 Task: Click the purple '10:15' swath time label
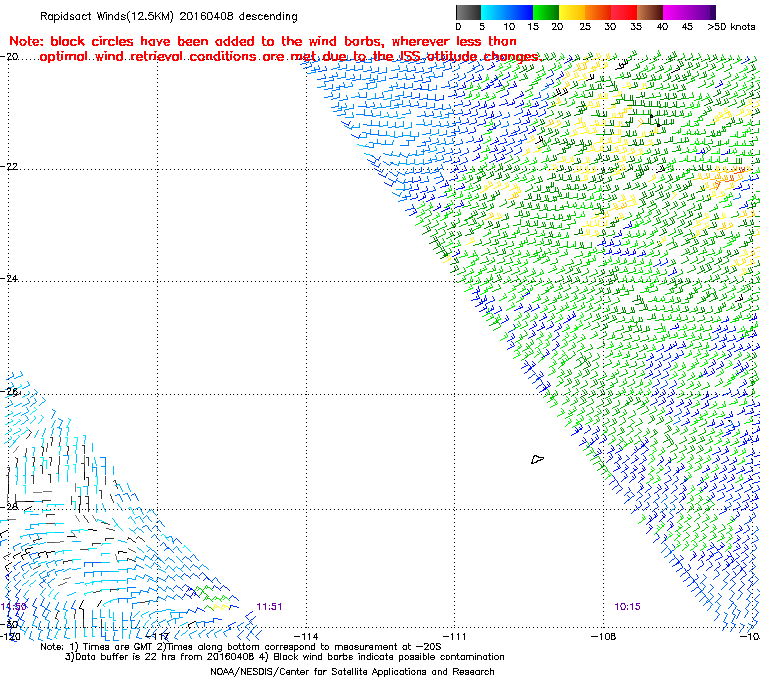pos(627,607)
